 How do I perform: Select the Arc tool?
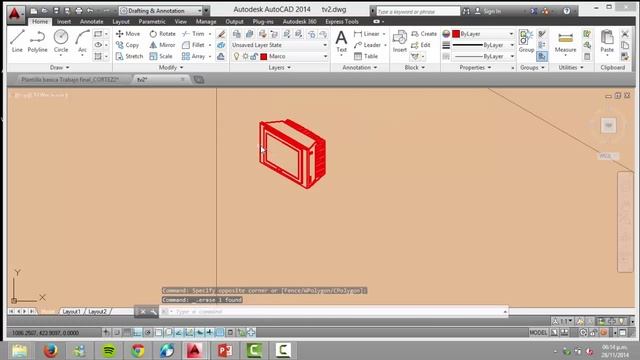click(82, 41)
